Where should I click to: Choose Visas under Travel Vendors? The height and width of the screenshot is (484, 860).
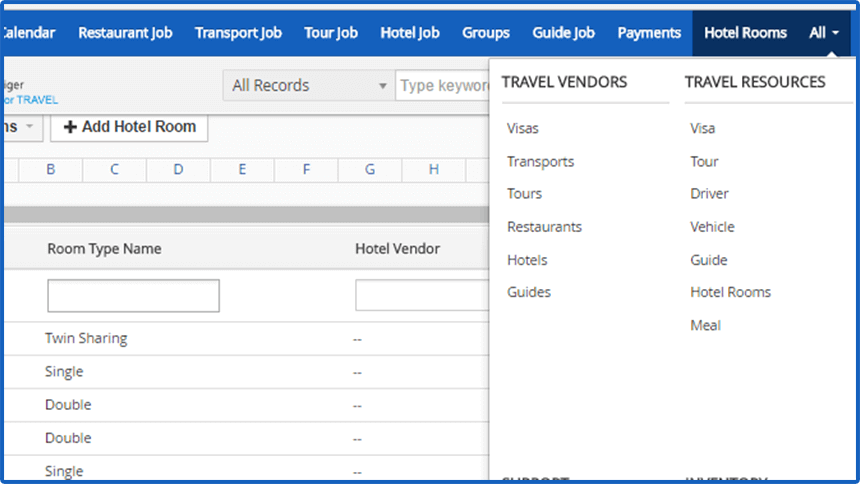coord(522,128)
